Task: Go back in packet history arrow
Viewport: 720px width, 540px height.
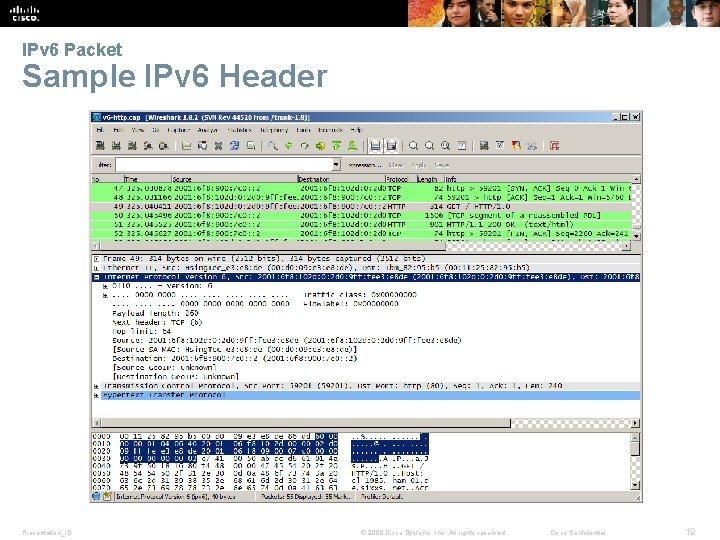Action: click(x=288, y=146)
